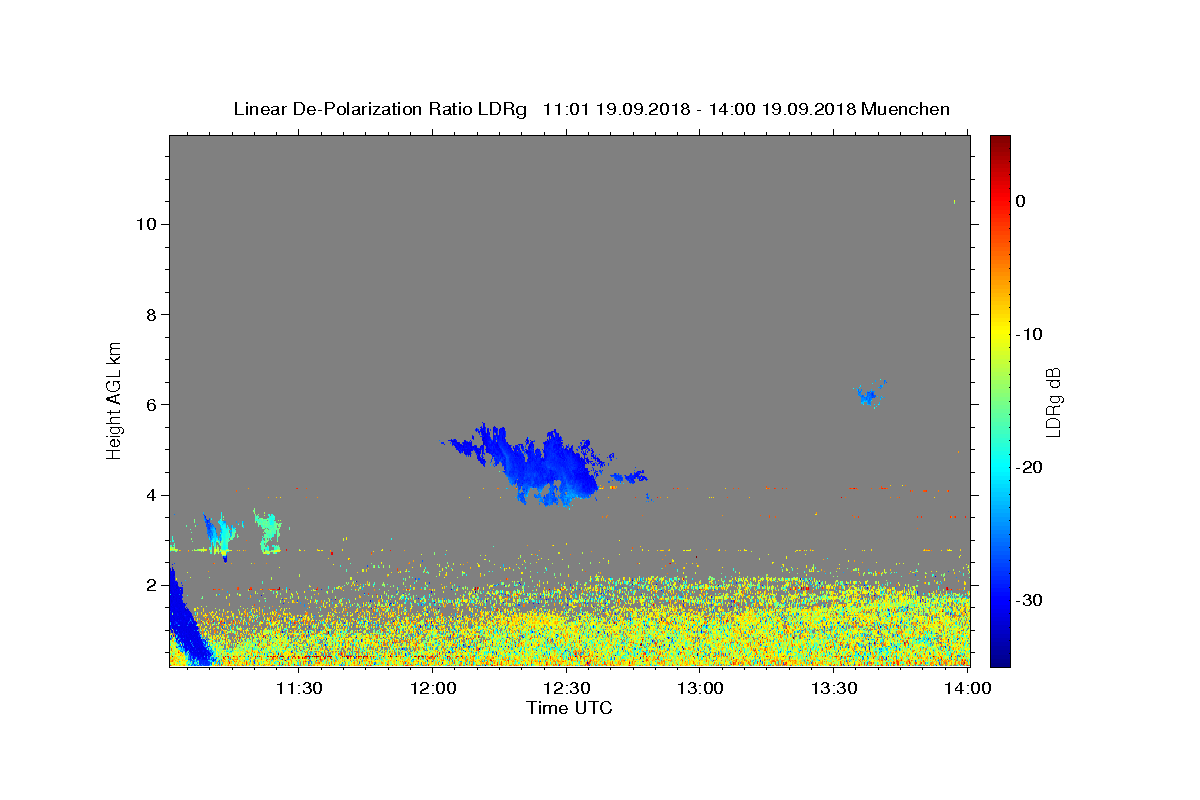Image resolution: width=1200 pixels, height=800 pixels.
Task: Click the plot title 'Linear De-Polarization Ratio LDRg'
Action: tap(379, 109)
